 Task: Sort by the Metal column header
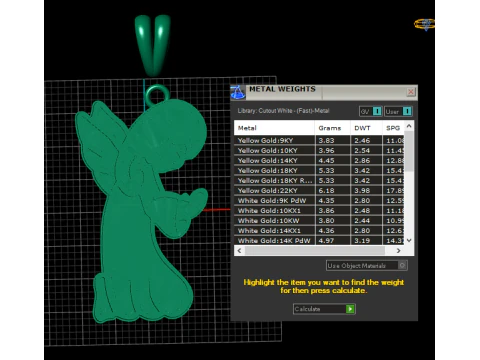coord(274,128)
